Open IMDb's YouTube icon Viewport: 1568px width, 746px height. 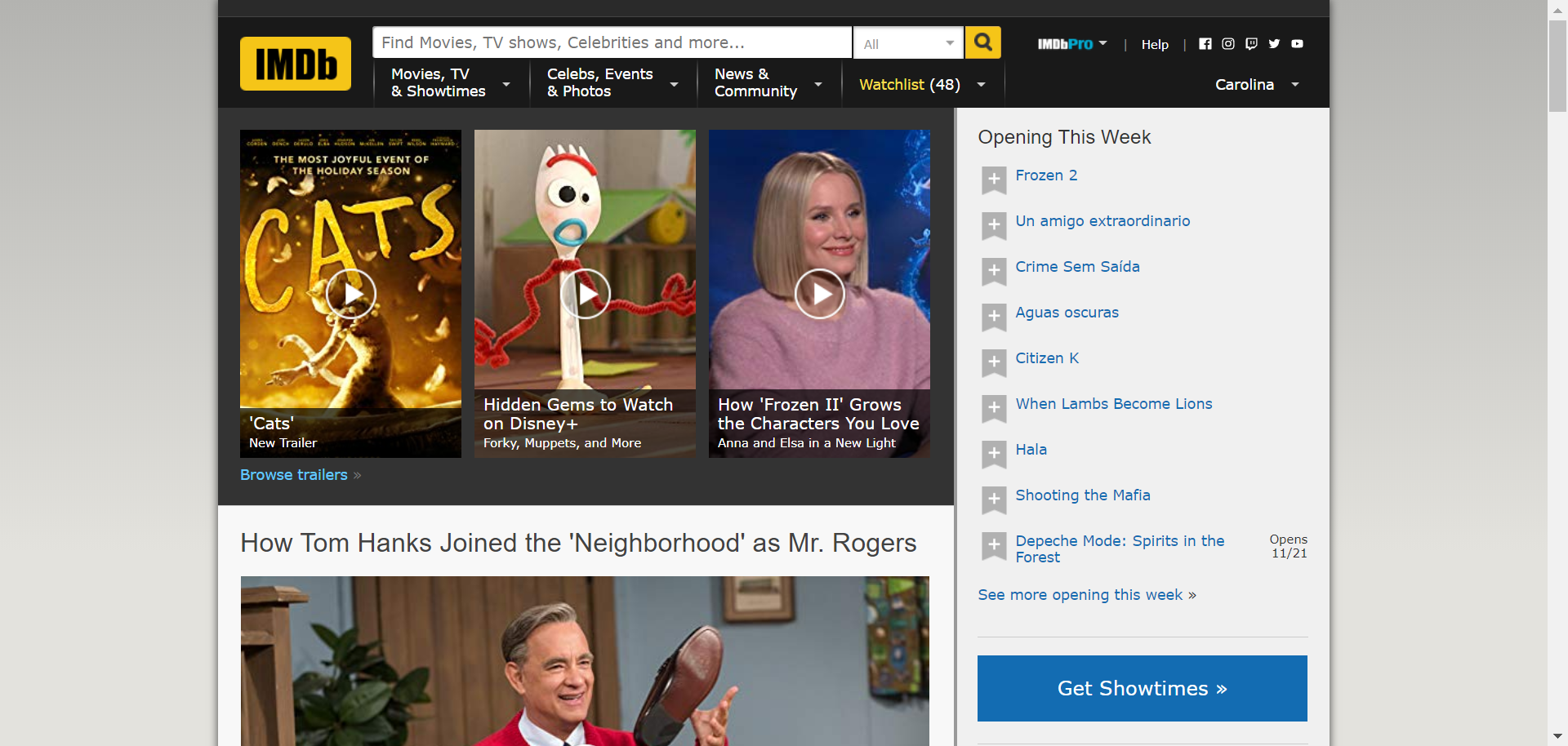(1297, 44)
